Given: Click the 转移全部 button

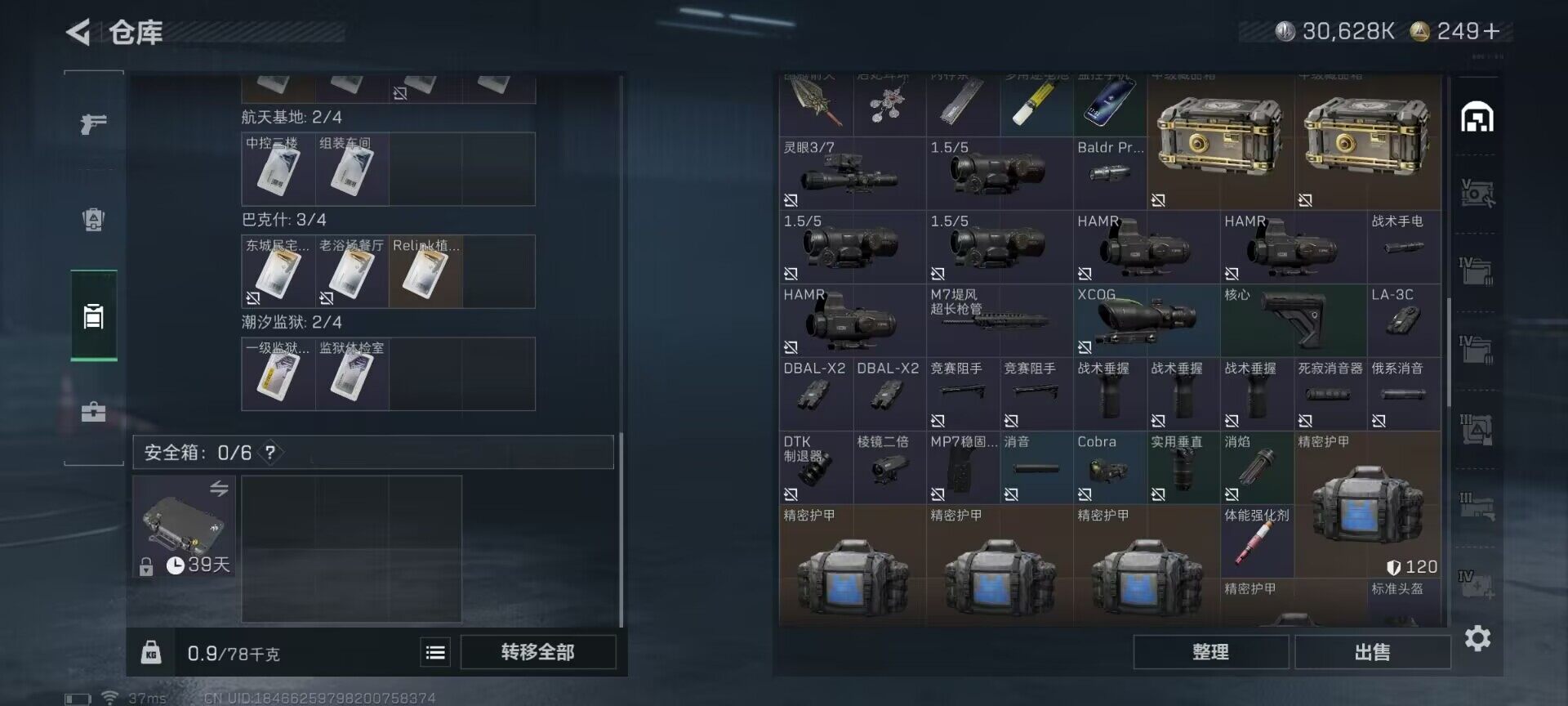Looking at the screenshot, I should [x=538, y=652].
